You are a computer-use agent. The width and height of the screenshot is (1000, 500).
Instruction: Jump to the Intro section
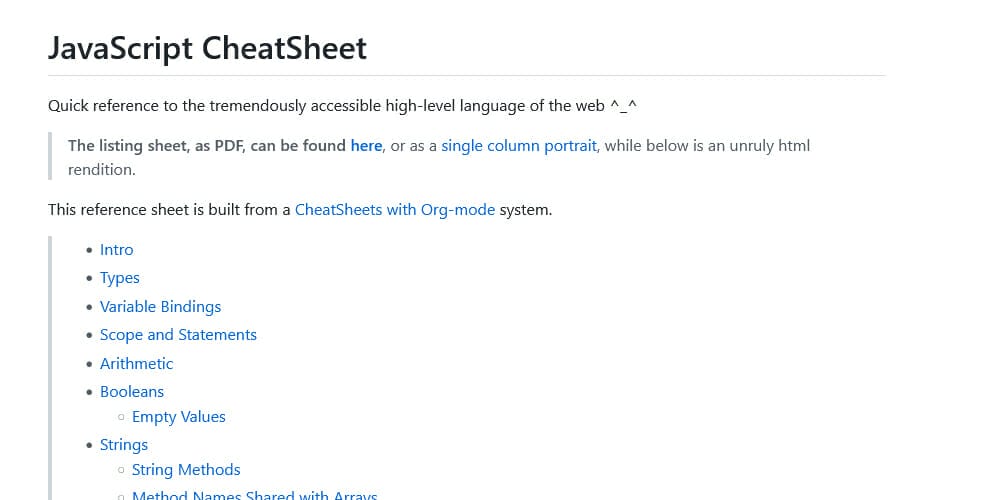coord(117,249)
